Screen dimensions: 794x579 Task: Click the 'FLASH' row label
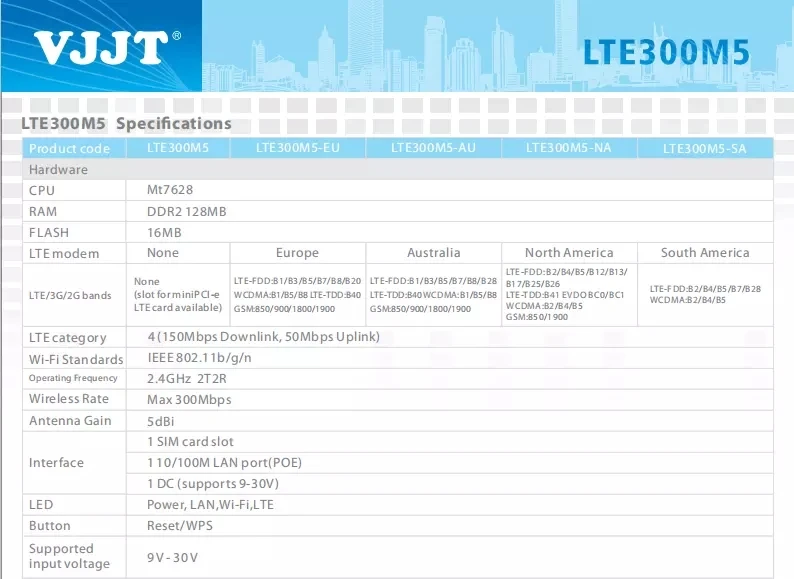[49, 233]
